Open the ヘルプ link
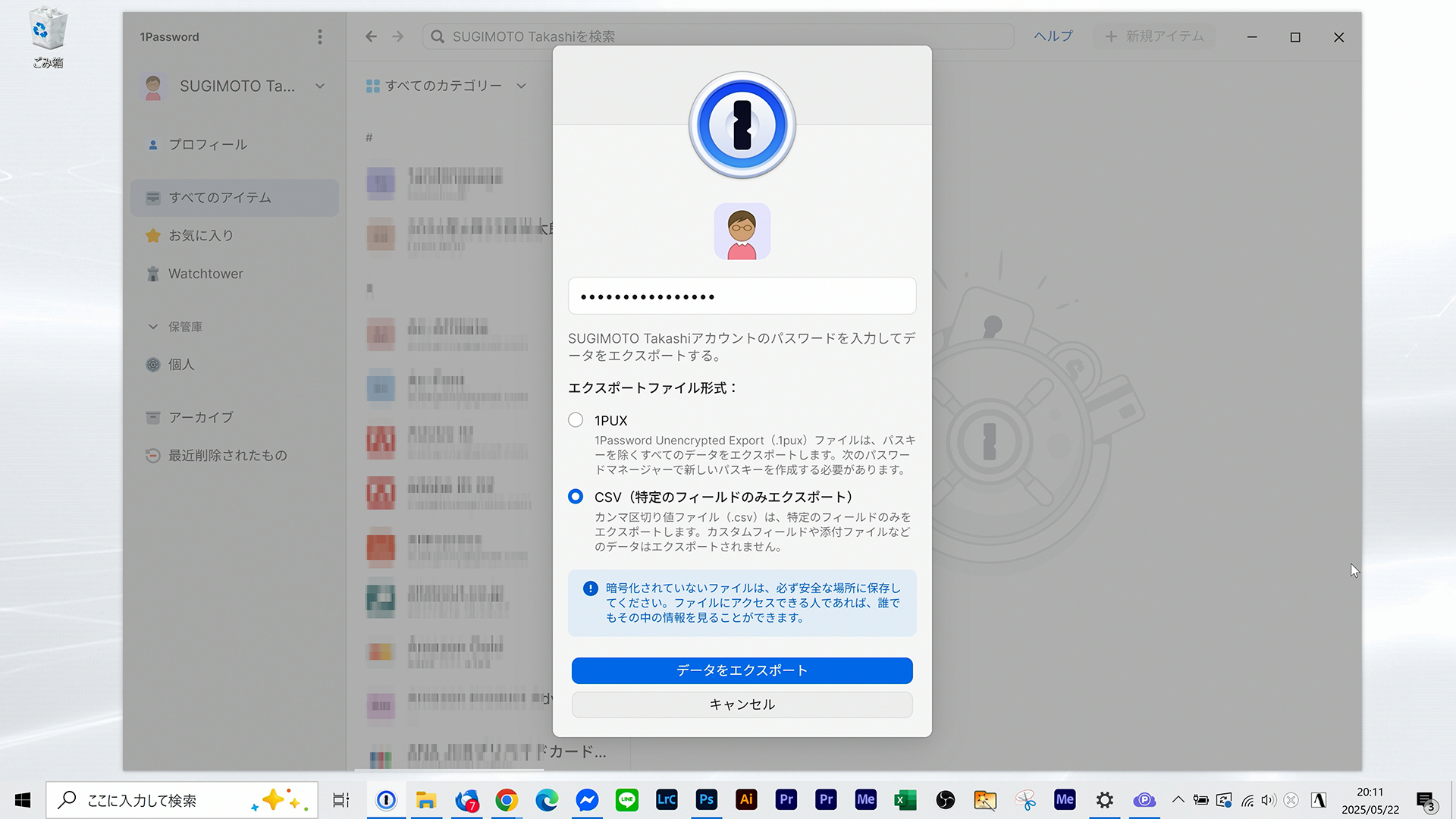Viewport: 1456px width, 819px height. pyautogui.click(x=1053, y=36)
